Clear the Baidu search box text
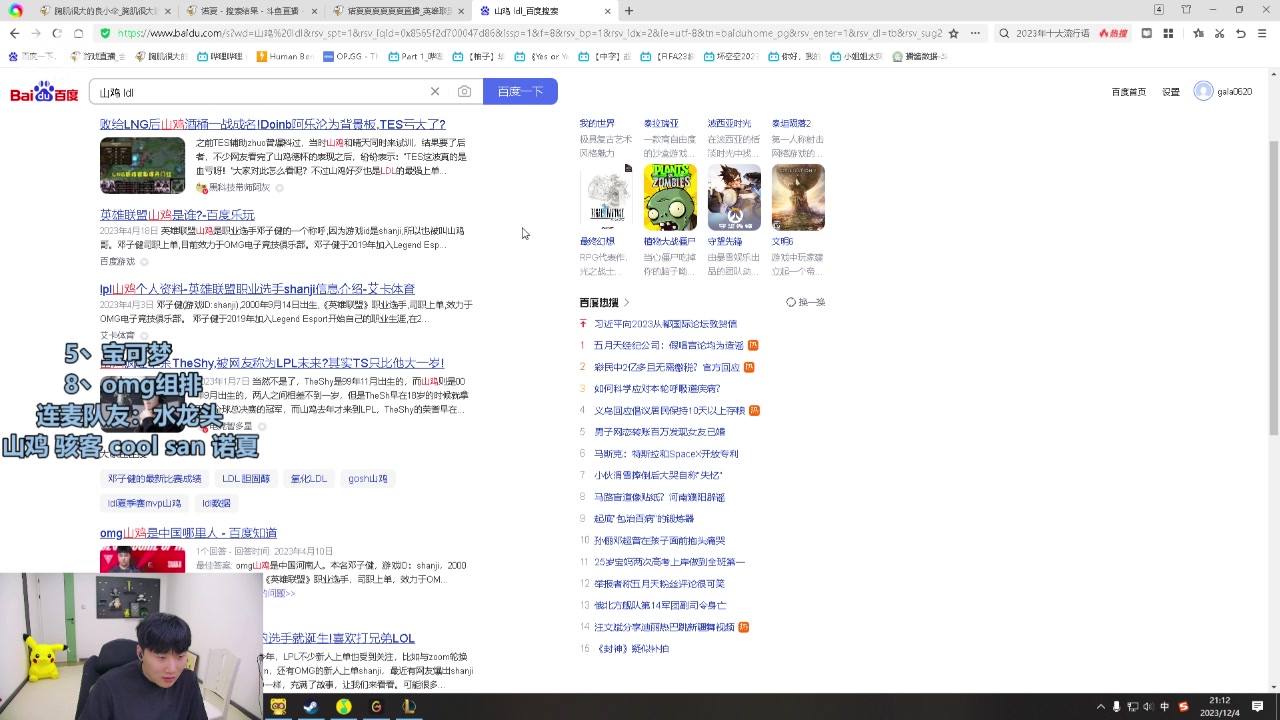This screenshot has width=1280, height=720. (x=435, y=91)
